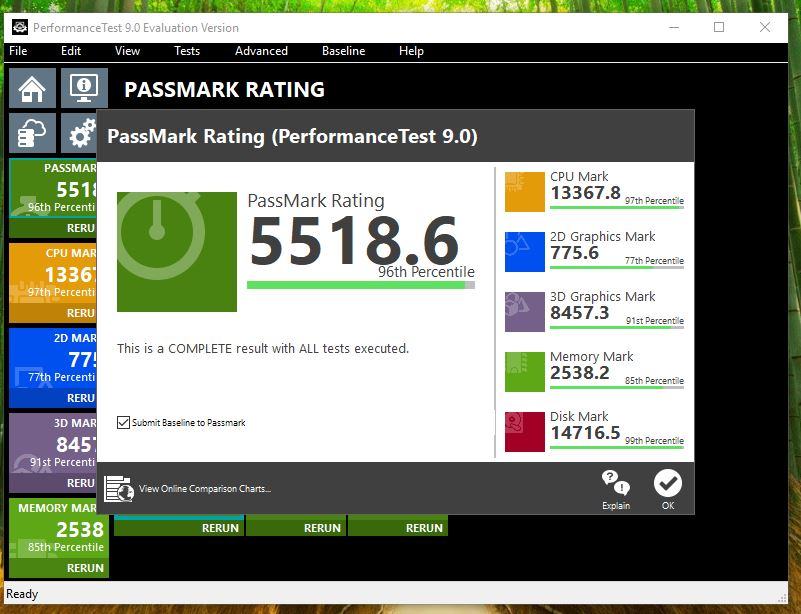The width and height of the screenshot is (801, 614).
Task: Click the 3D Graphics Mark score 8457.3
Action: coord(580,313)
